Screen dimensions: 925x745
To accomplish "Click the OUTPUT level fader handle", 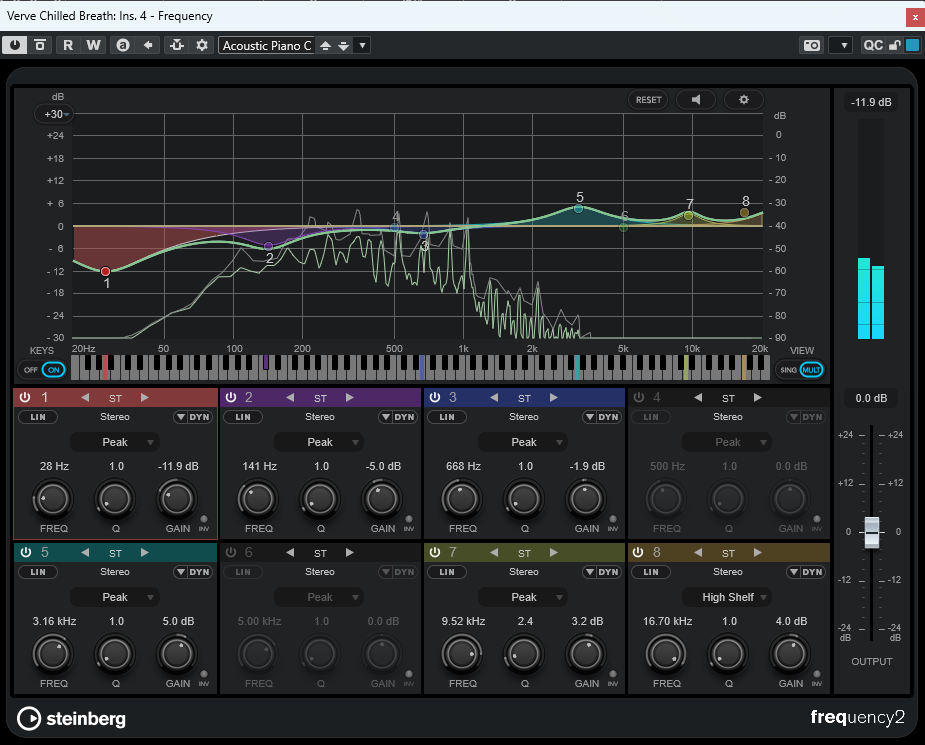I will [x=871, y=531].
